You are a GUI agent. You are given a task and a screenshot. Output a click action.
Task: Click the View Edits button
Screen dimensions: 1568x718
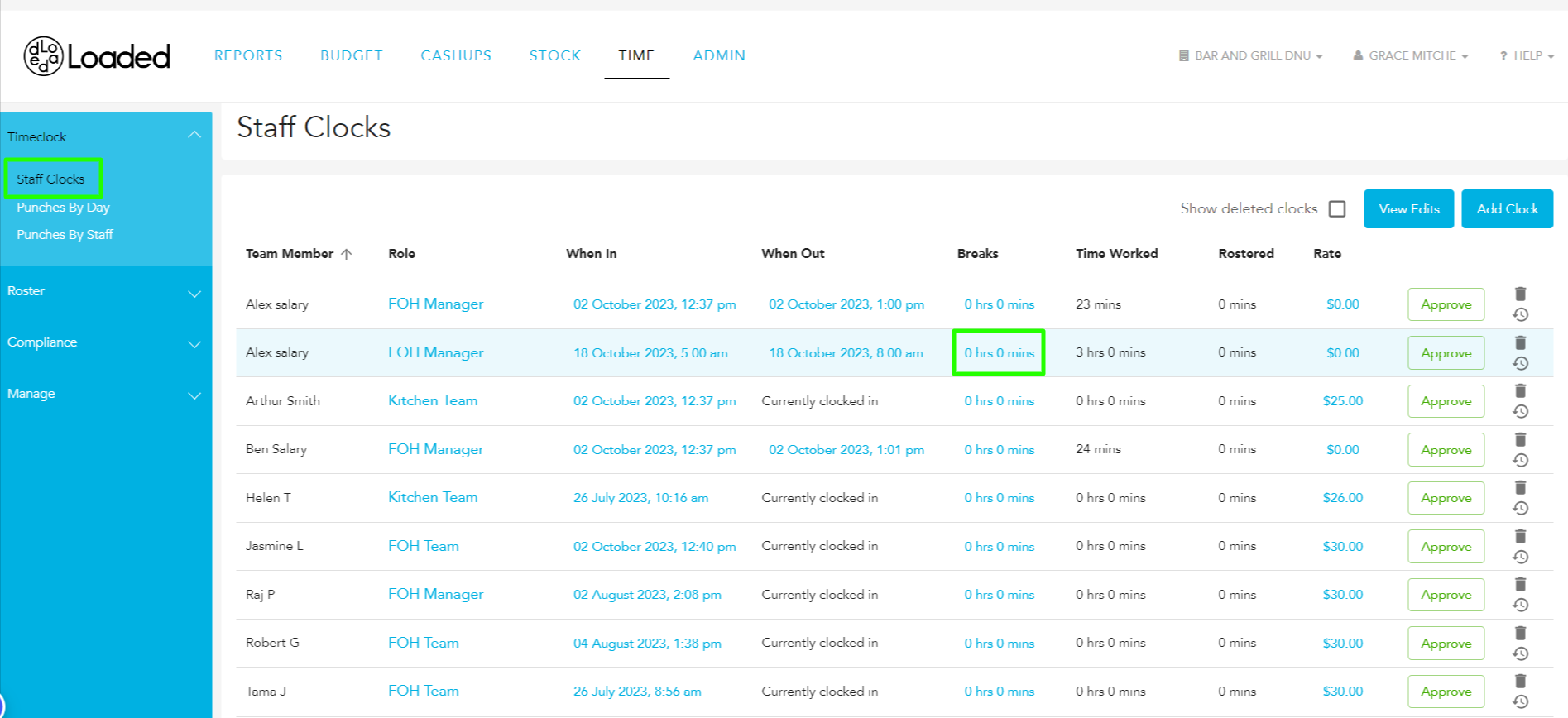[1408, 208]
